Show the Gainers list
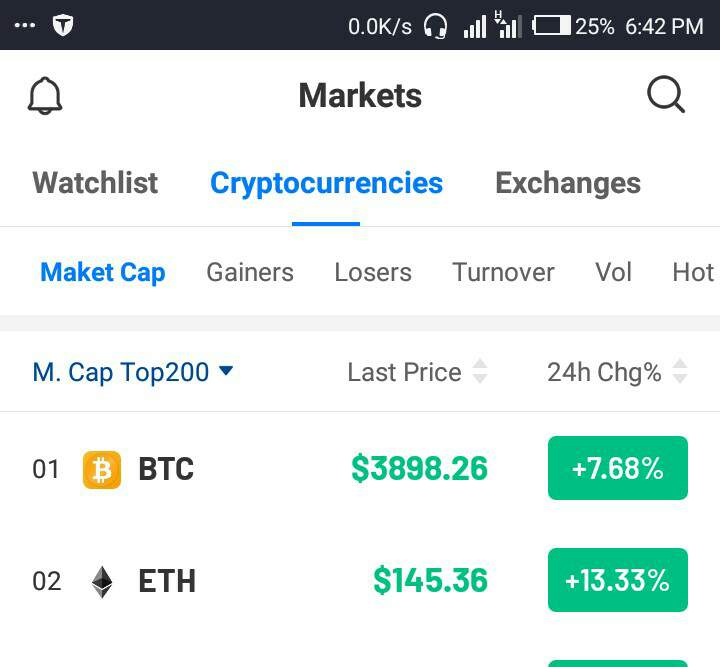 250,272
